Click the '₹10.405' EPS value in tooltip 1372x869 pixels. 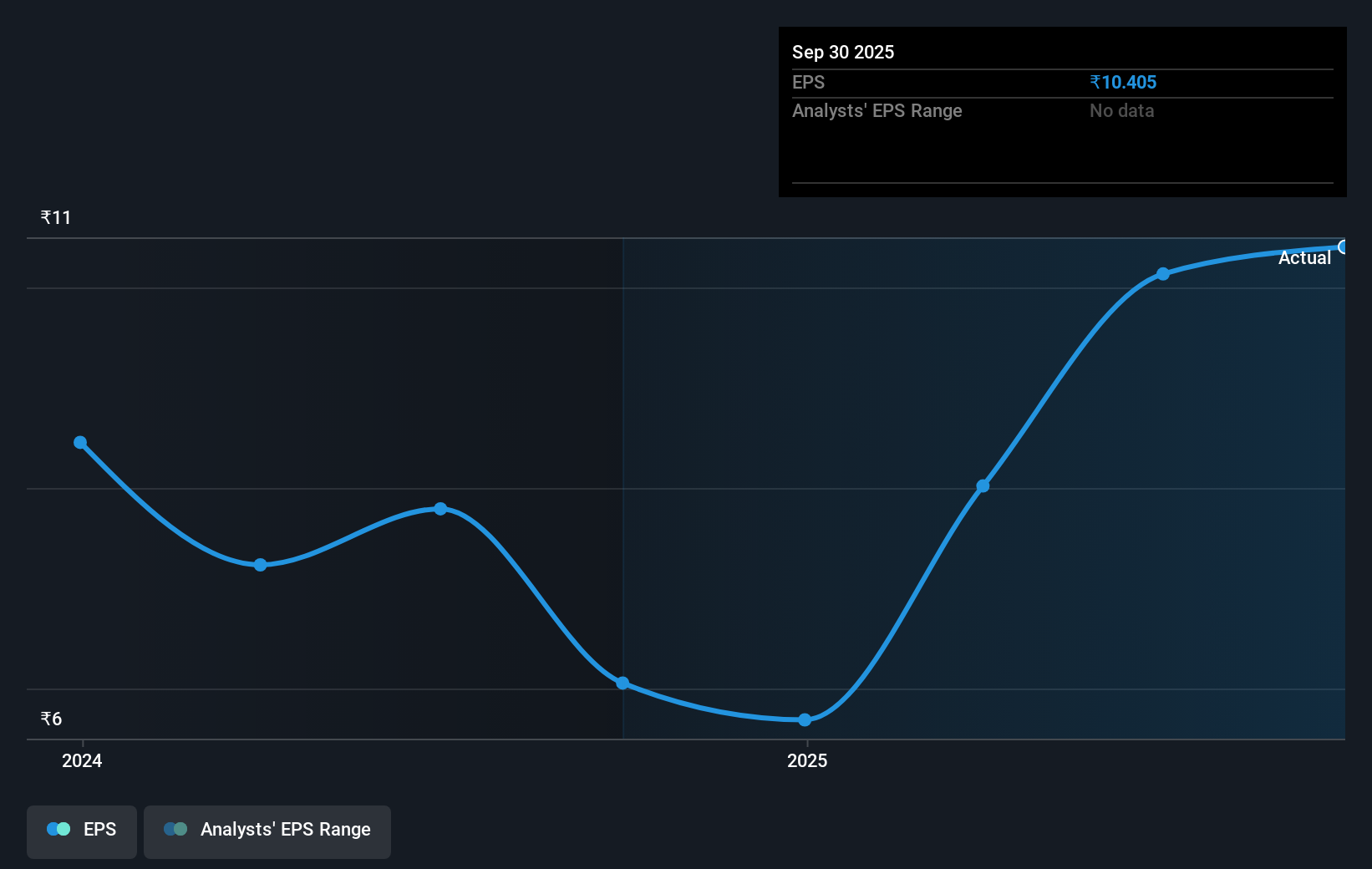pos(1123,82)
